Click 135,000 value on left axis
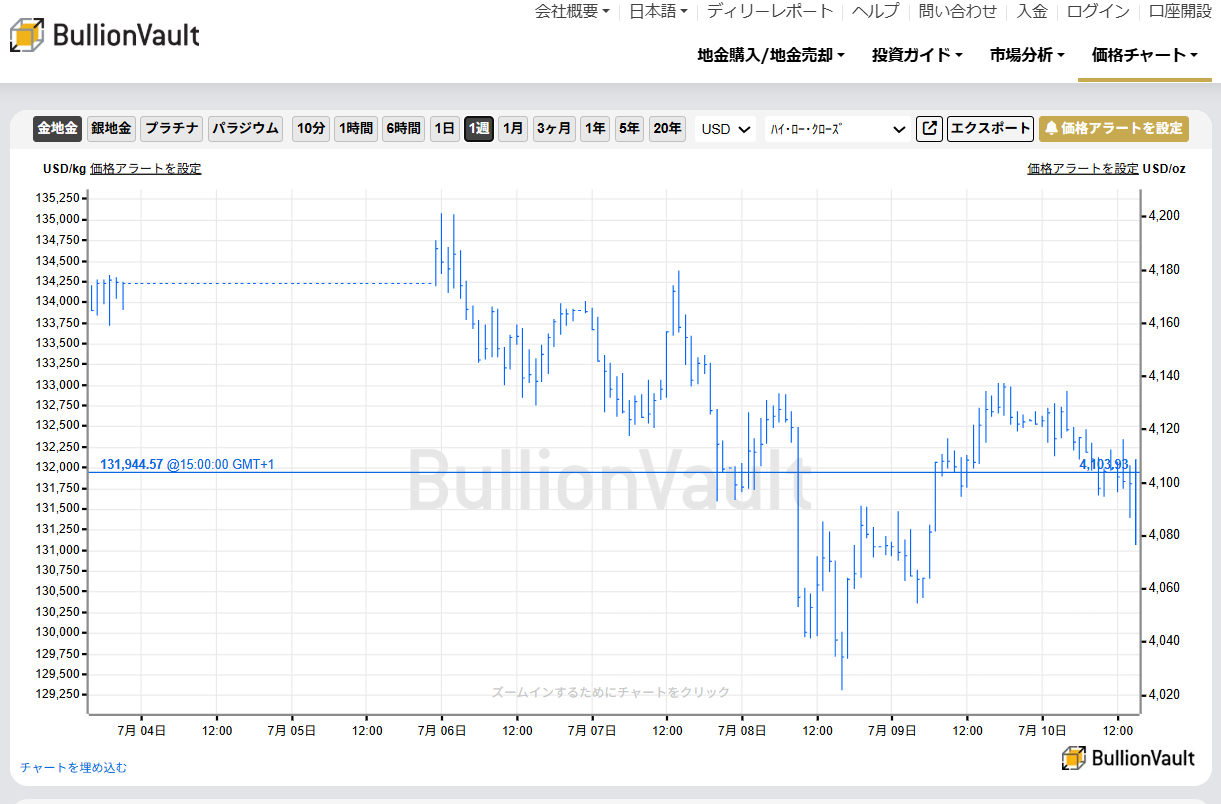Screen dimensions: 1221x804 tap(60, 219)
